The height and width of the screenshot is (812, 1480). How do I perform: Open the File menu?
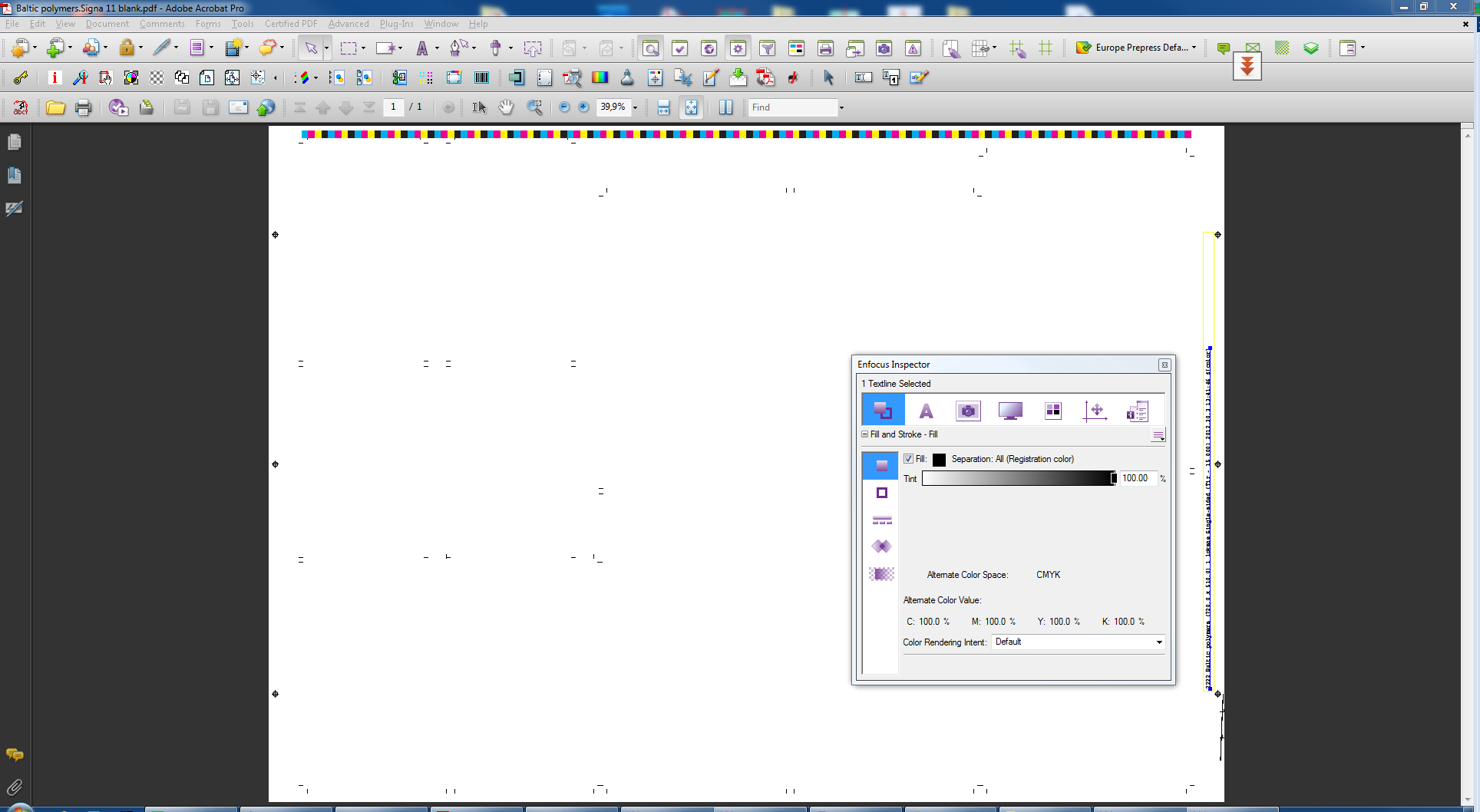[12, 24]
